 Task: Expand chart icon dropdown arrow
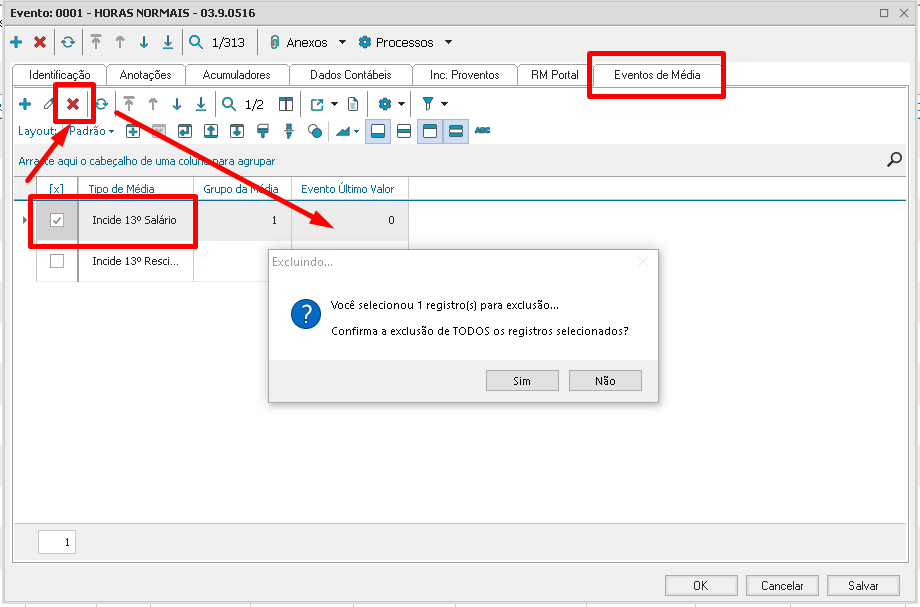coord(356,131)
